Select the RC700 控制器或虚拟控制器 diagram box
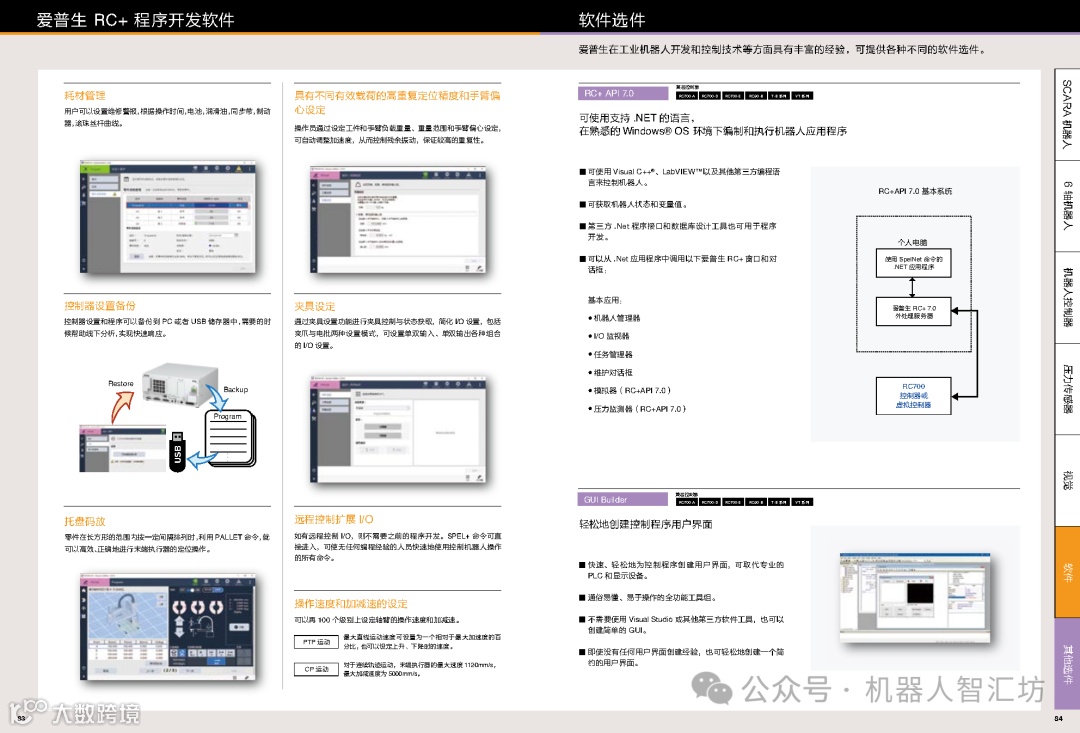 (913, 395)
